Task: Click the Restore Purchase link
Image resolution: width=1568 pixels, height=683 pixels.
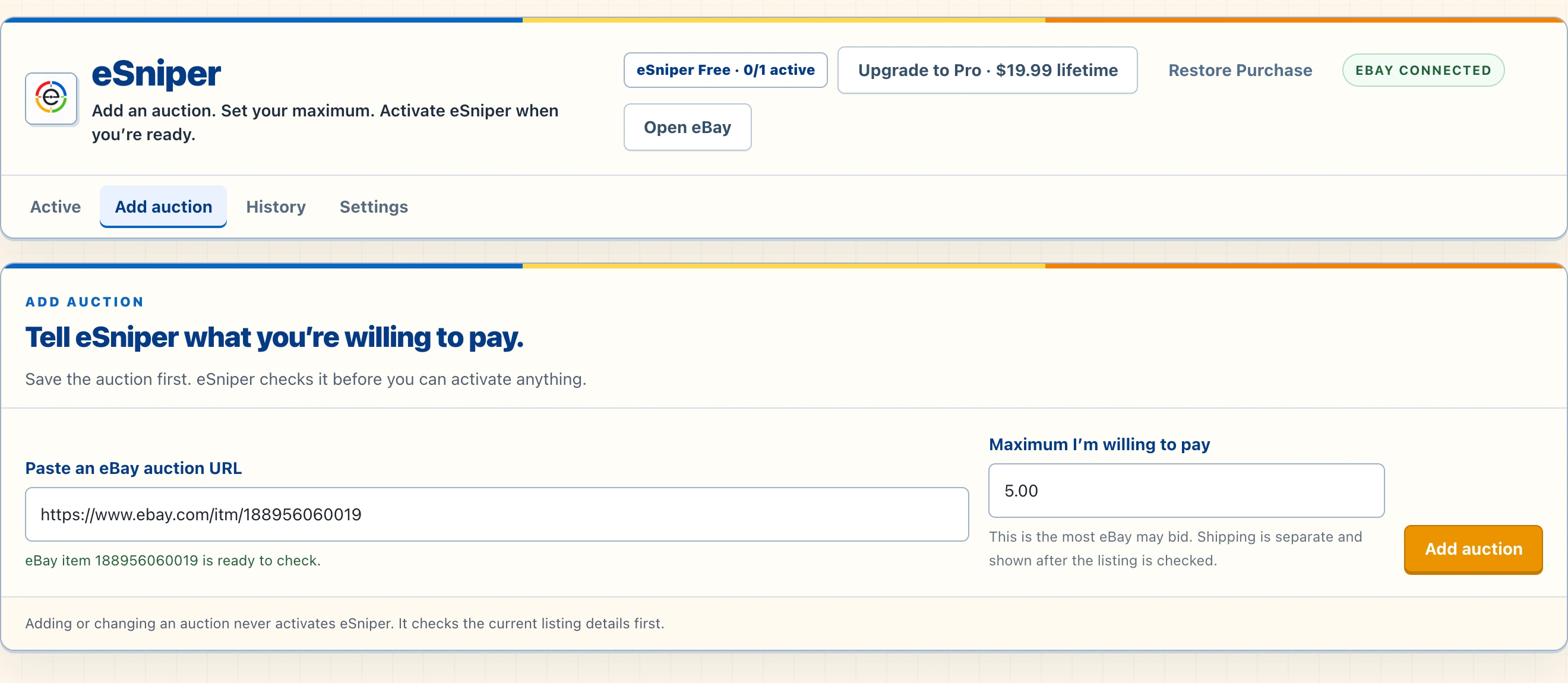Action: tap(1240, 70)
